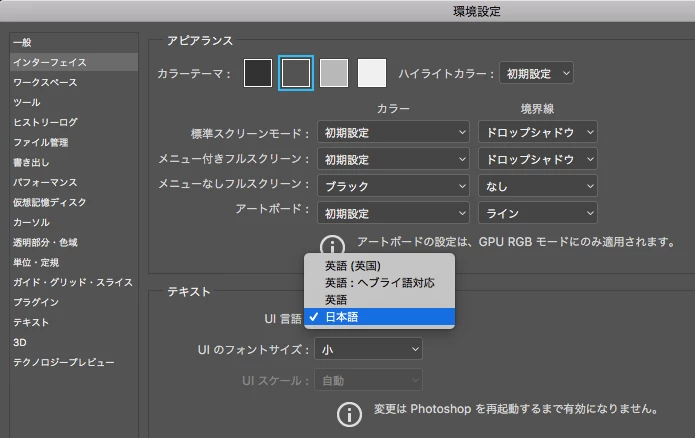
Task: Open テキスト category in the sidebar
Action: pos(74,322)
